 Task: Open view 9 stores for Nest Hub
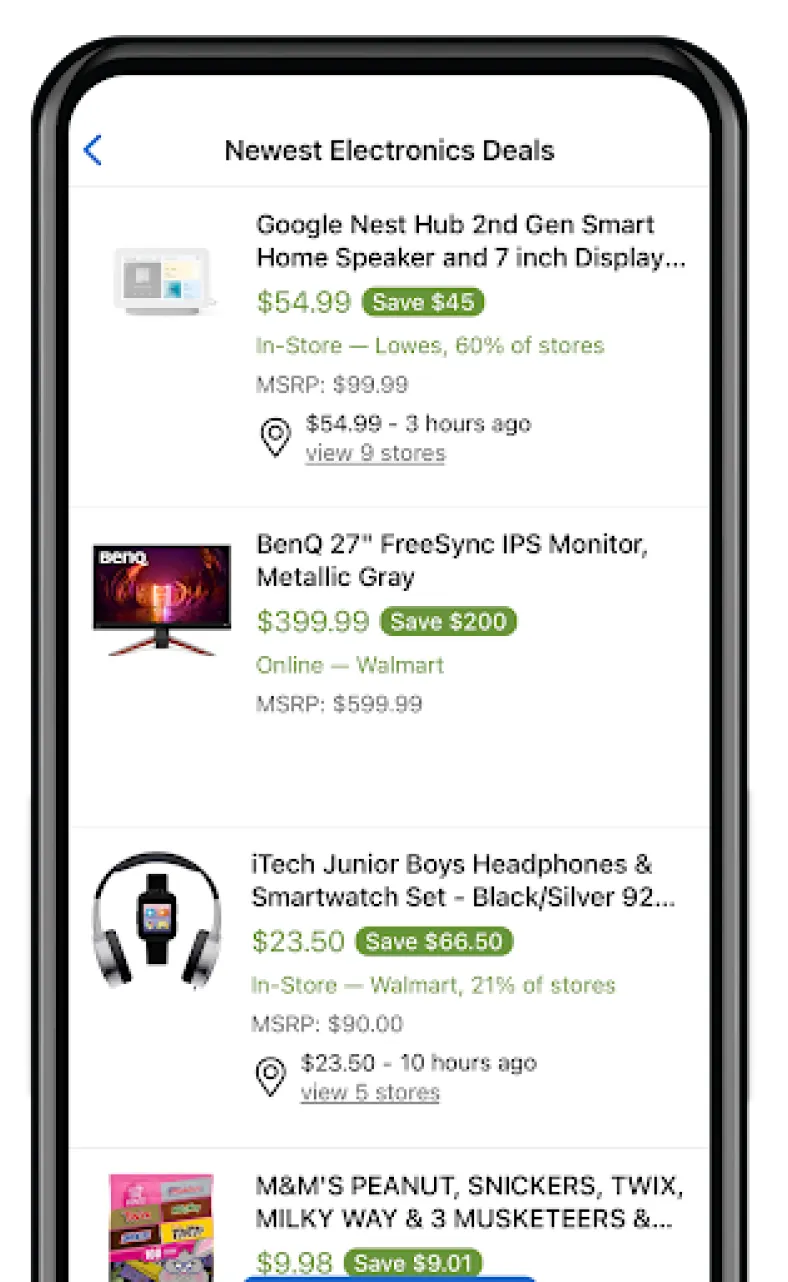click(x=375, y=453)
